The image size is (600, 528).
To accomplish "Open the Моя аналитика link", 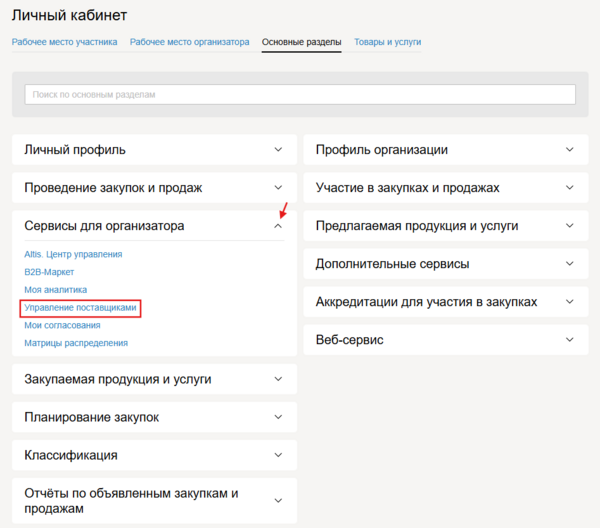I will pos(55,290).
